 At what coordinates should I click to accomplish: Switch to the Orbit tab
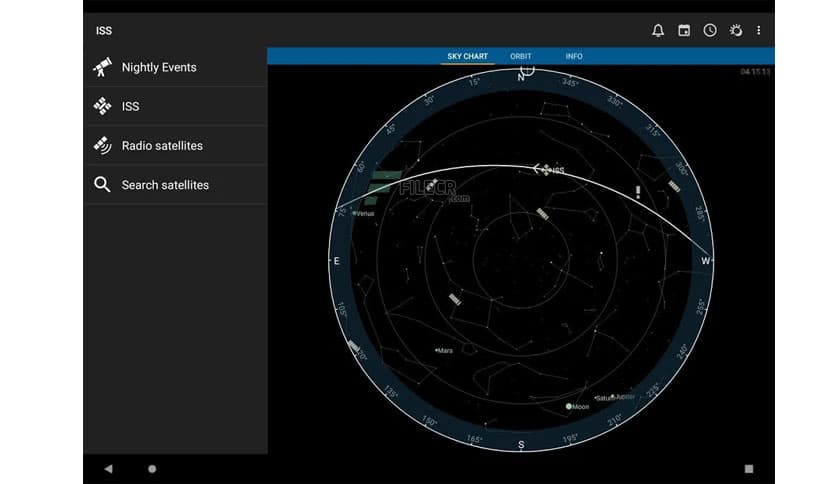521,56
